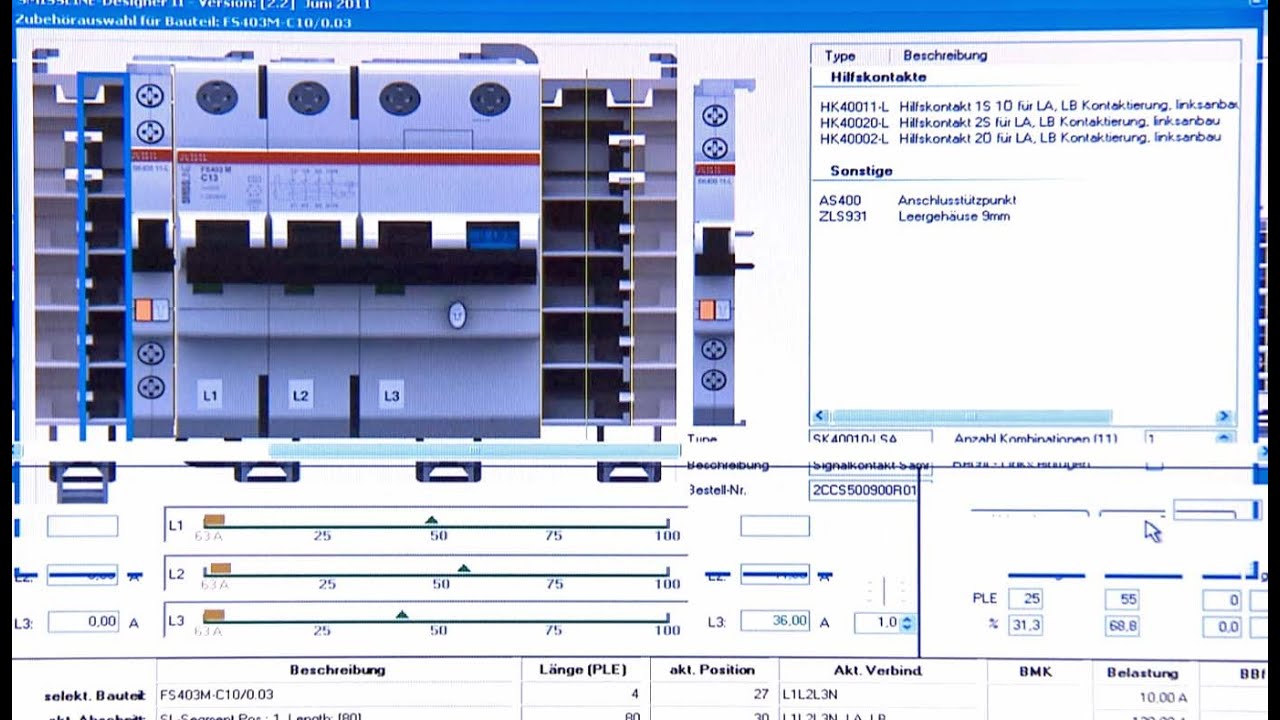Viewport: 1280px width, 720px height.
Task: Click the L3 load bar triangle marker
Action: tap(402, 615)
